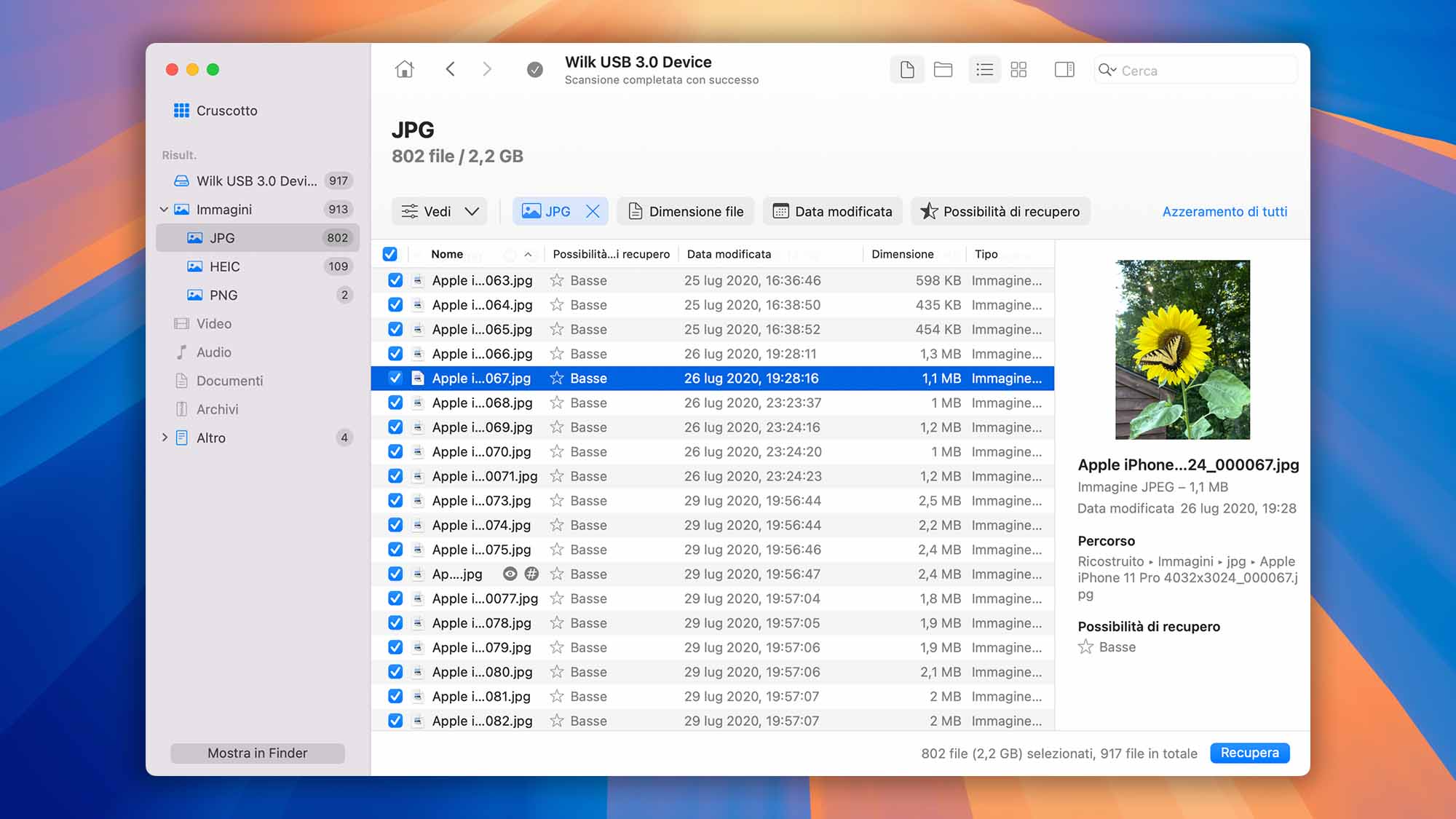1456x819 pixels.
Task: Select row Apple i...078.jpg
Action: click(x=713, y=623)
